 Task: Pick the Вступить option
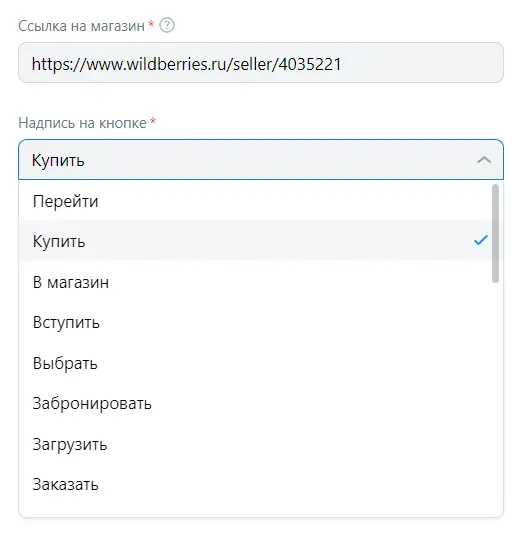pyautogui.click(x=255, y=322)
